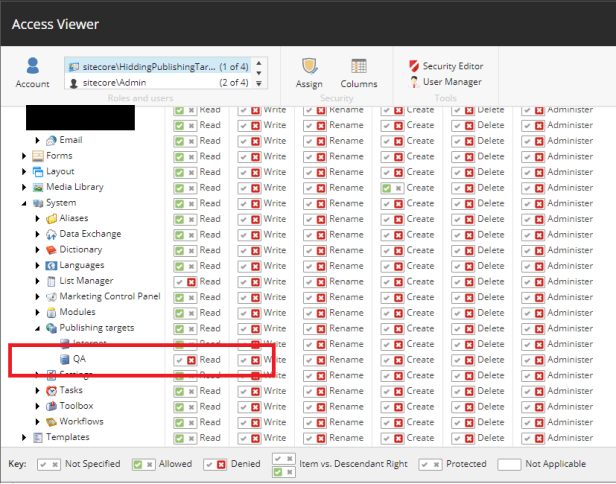Click the Dictionary tree item
The image size is (616, 484).
coord(80,250)
